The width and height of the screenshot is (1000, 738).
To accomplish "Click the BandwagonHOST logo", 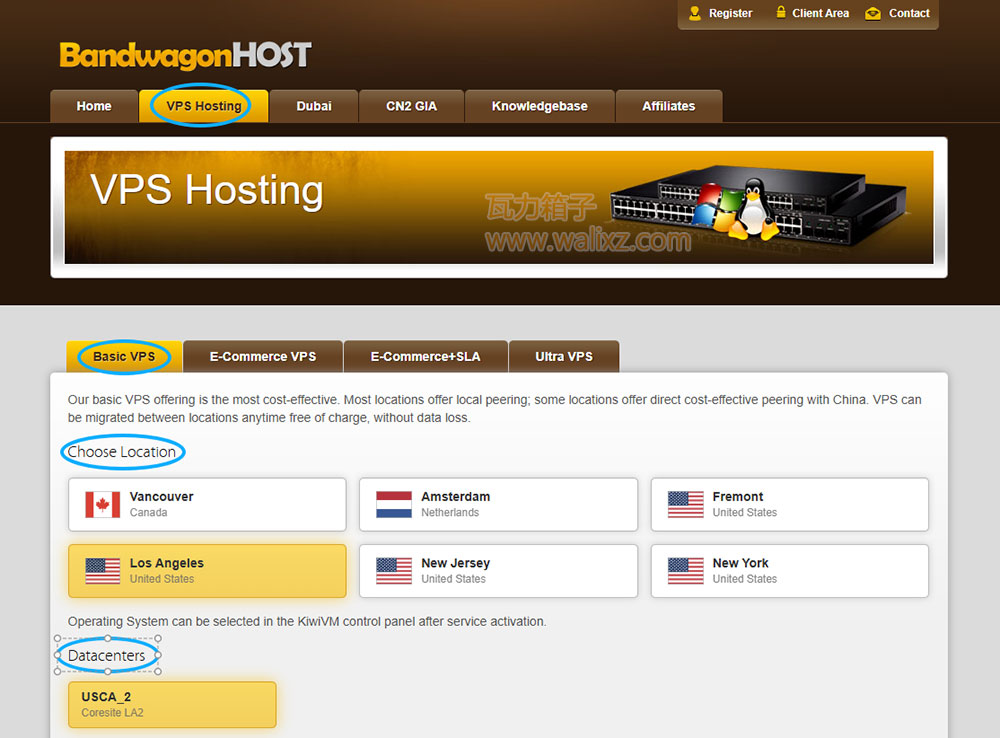I will (185, 55).
